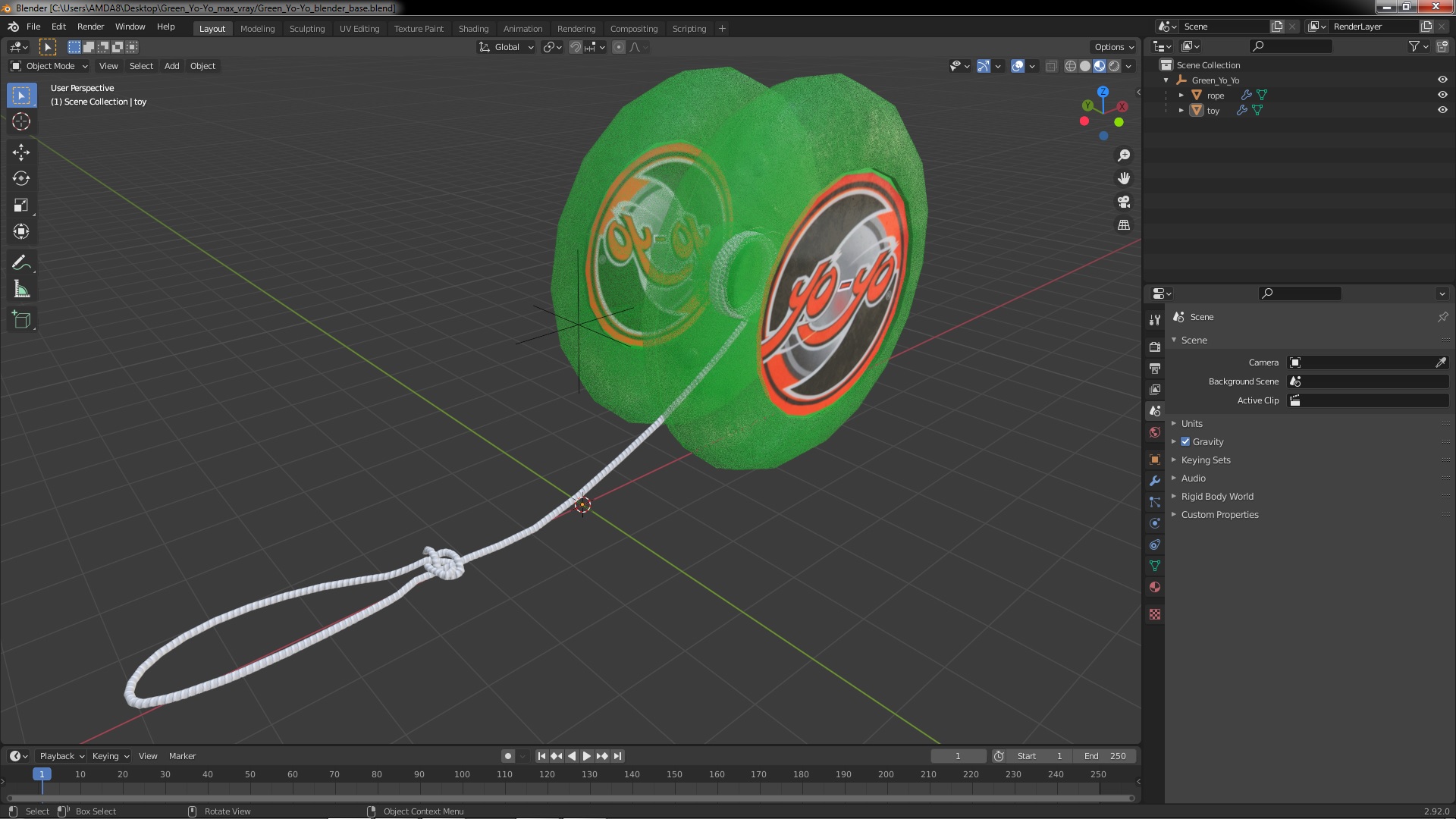Select the Scale tool
Screen dimensions: 1456x819
point(21,205)
